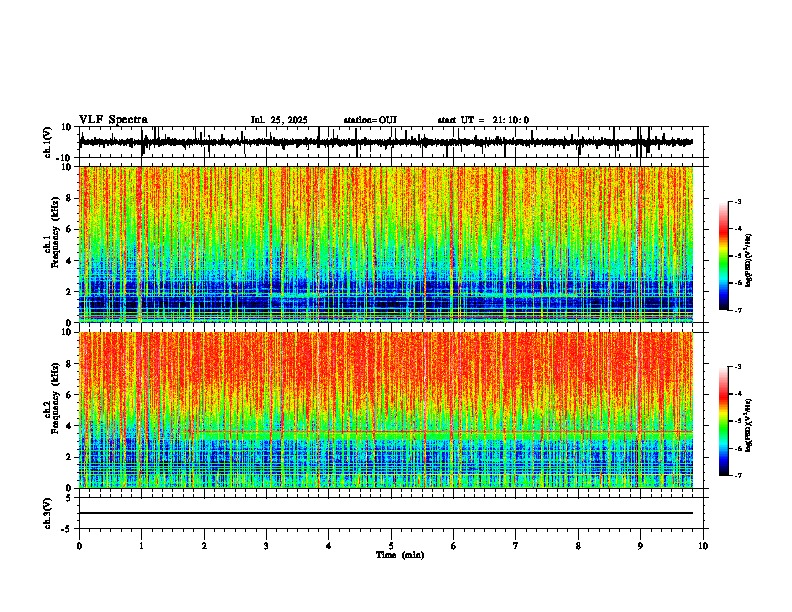Click time axis end tick label '10'
Screen dimensions: 792x612
(703, 546)
